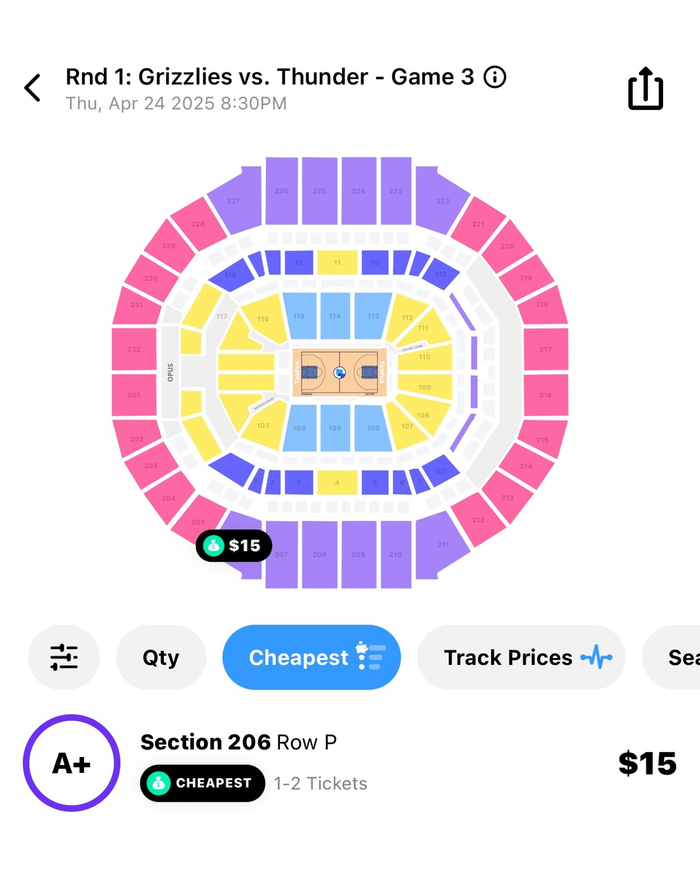Screen dimensions: 700x873
Task: Select purple section 225 on map
Action: (x=319, y=190)
